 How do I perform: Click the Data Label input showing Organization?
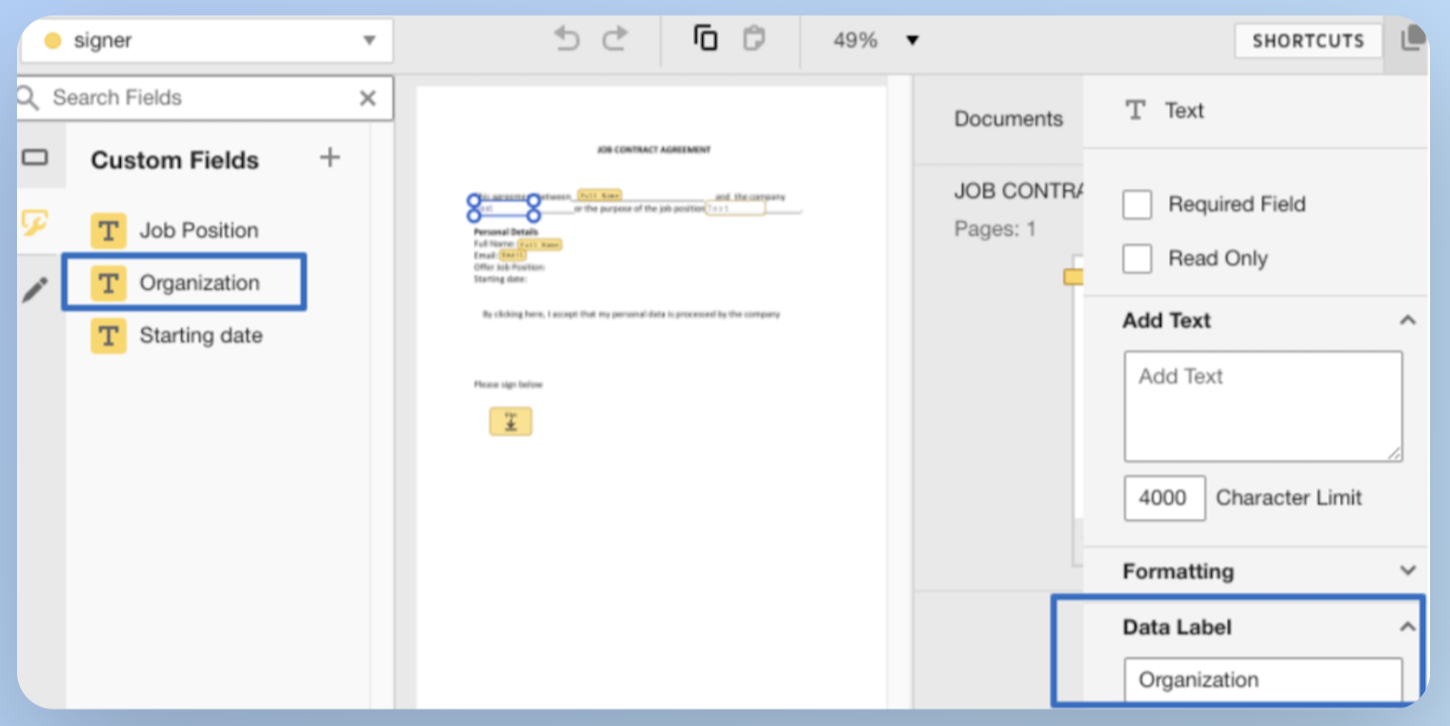tap(1263, 680)
